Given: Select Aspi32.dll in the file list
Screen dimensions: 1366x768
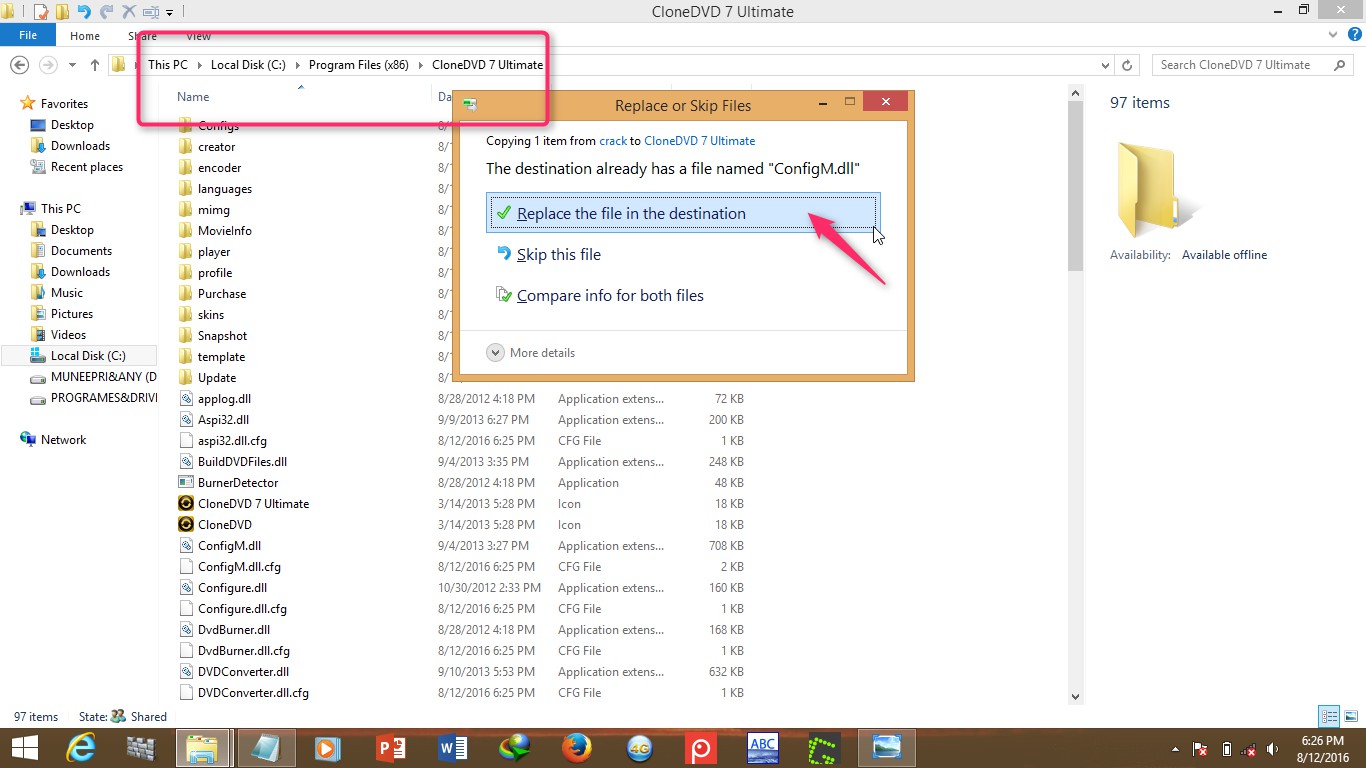Looking at the screenshot, I should pyautogui.click(x=223, y=419).
